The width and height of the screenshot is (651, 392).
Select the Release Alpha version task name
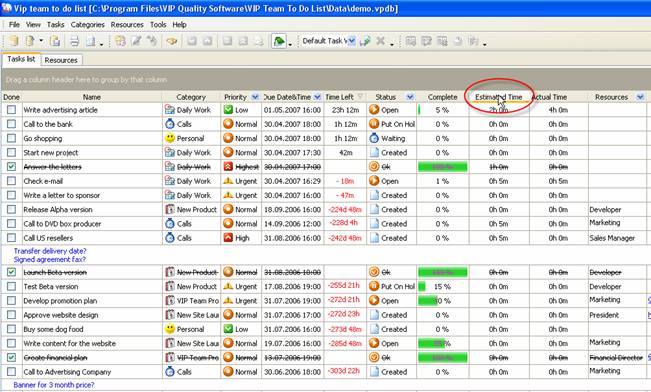tap(58, 210)
